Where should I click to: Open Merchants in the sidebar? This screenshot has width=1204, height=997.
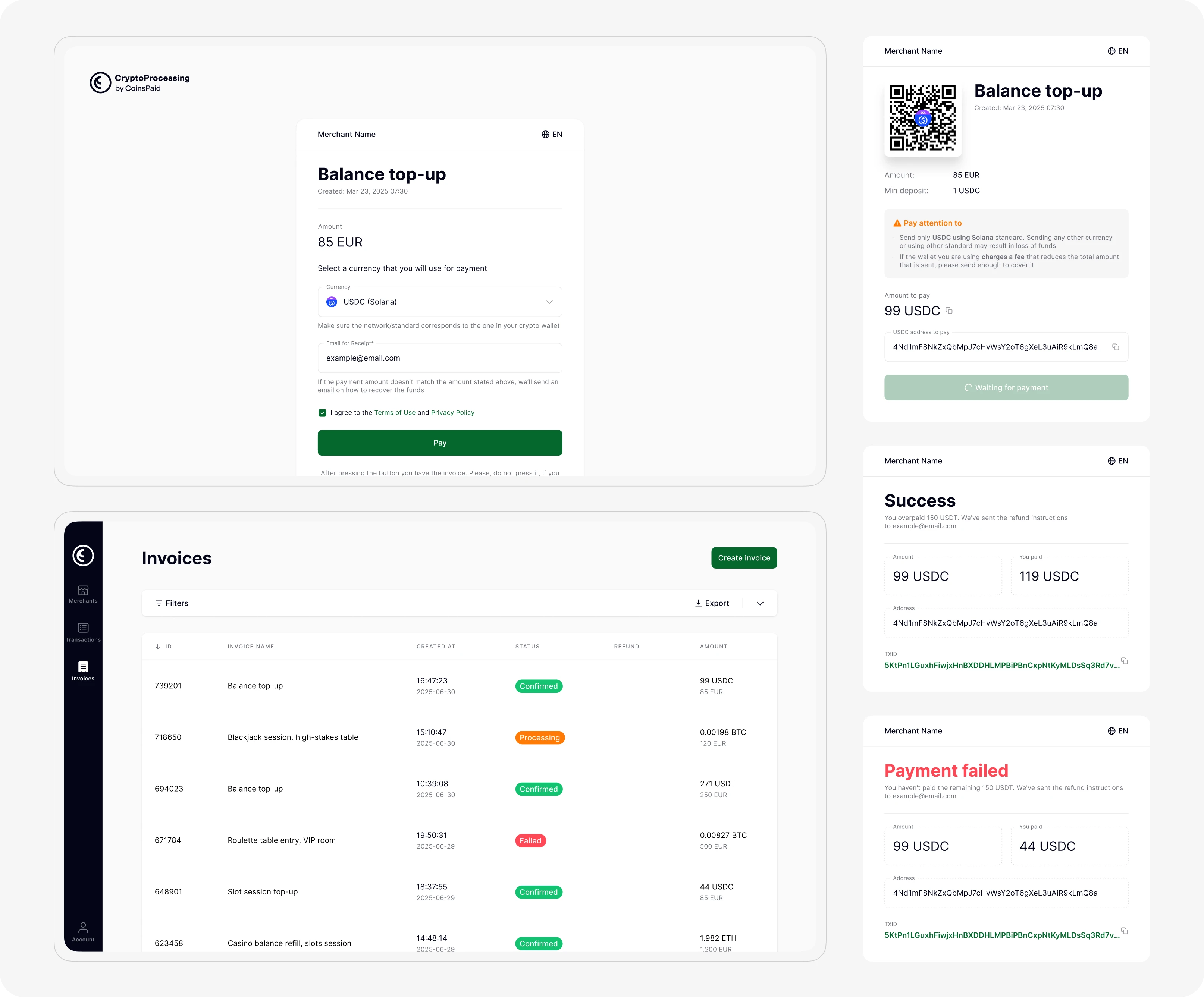(83, 594)
